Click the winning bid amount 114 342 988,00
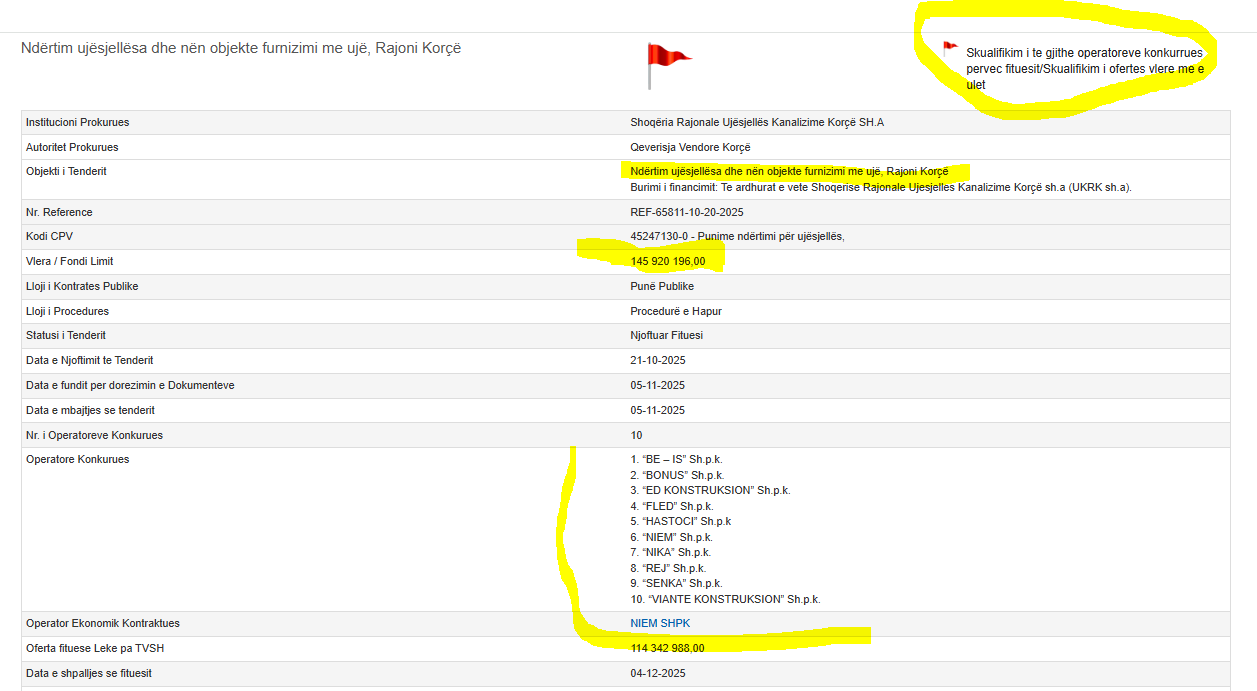The width and height of the screenshot is (1257, 691). pyautogui.click(x=667, y=648)
